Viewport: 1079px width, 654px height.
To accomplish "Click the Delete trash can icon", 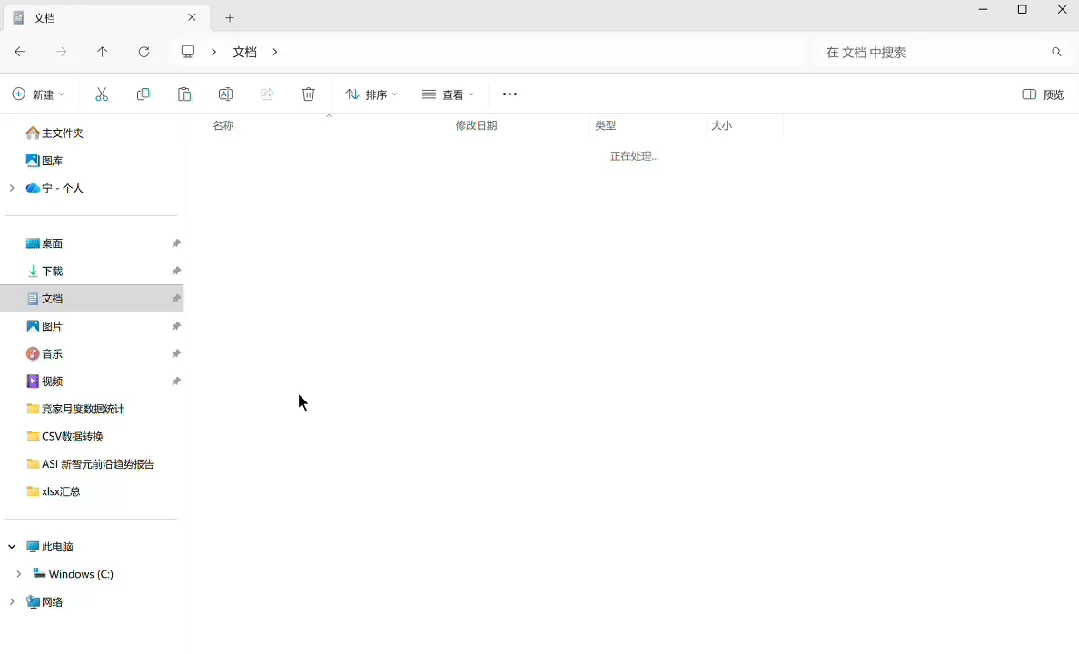I will (x=308, y=94).
